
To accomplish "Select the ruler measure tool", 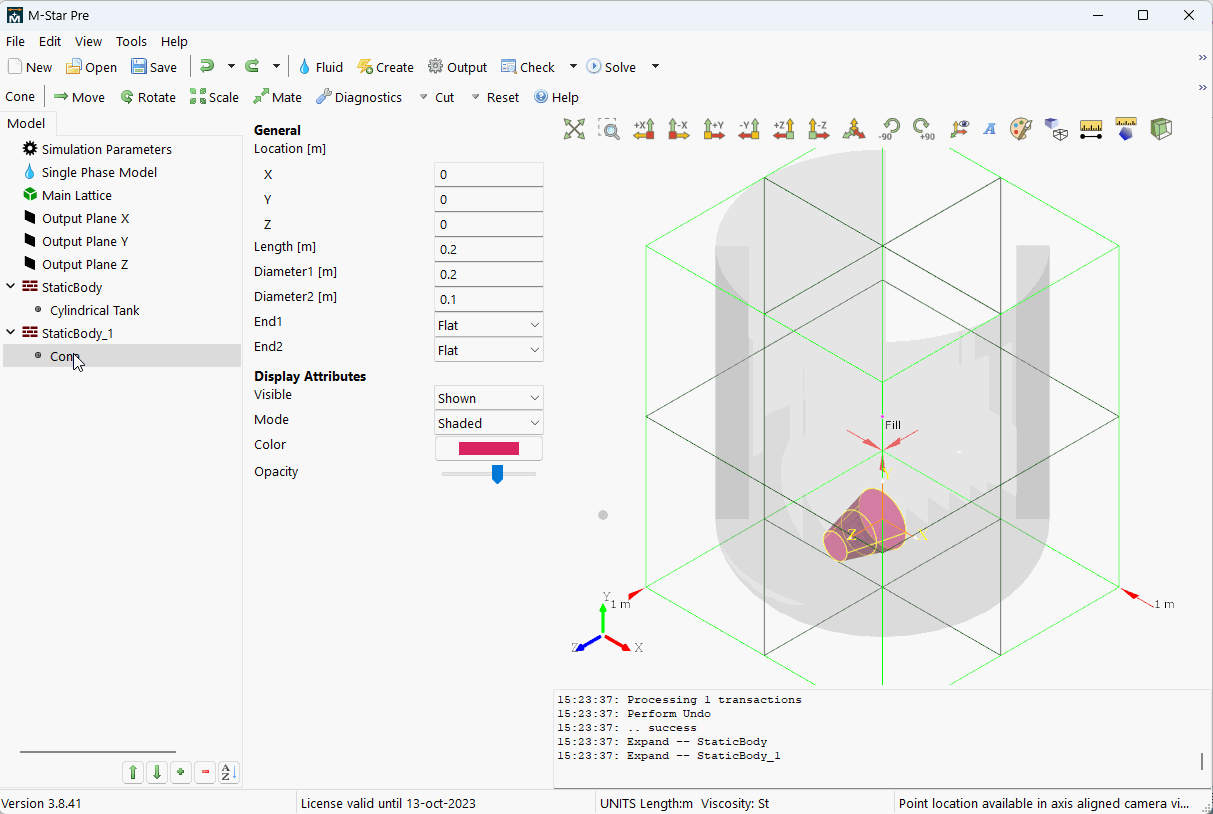I will 1091,128.
